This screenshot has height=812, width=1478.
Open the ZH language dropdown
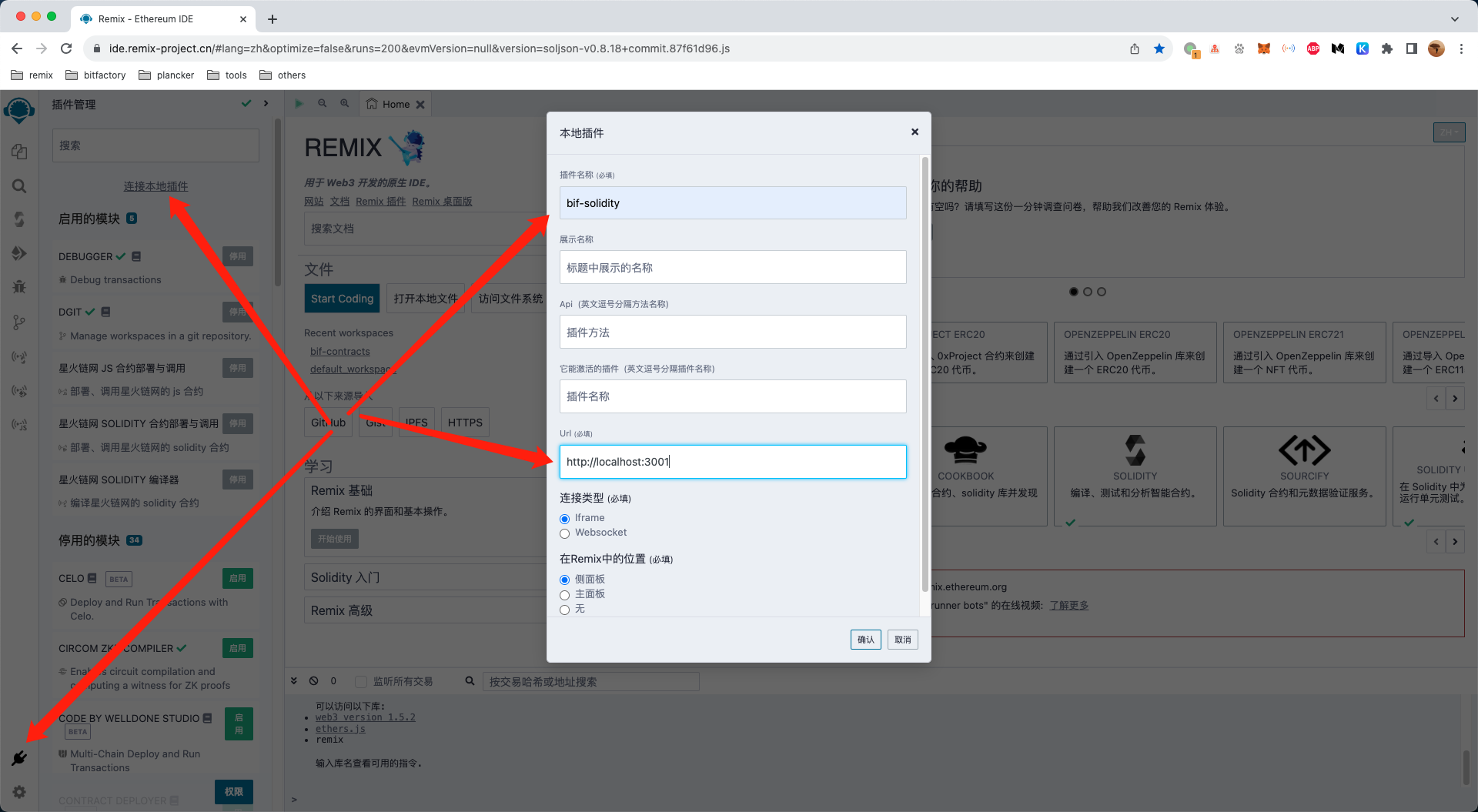1449,132
